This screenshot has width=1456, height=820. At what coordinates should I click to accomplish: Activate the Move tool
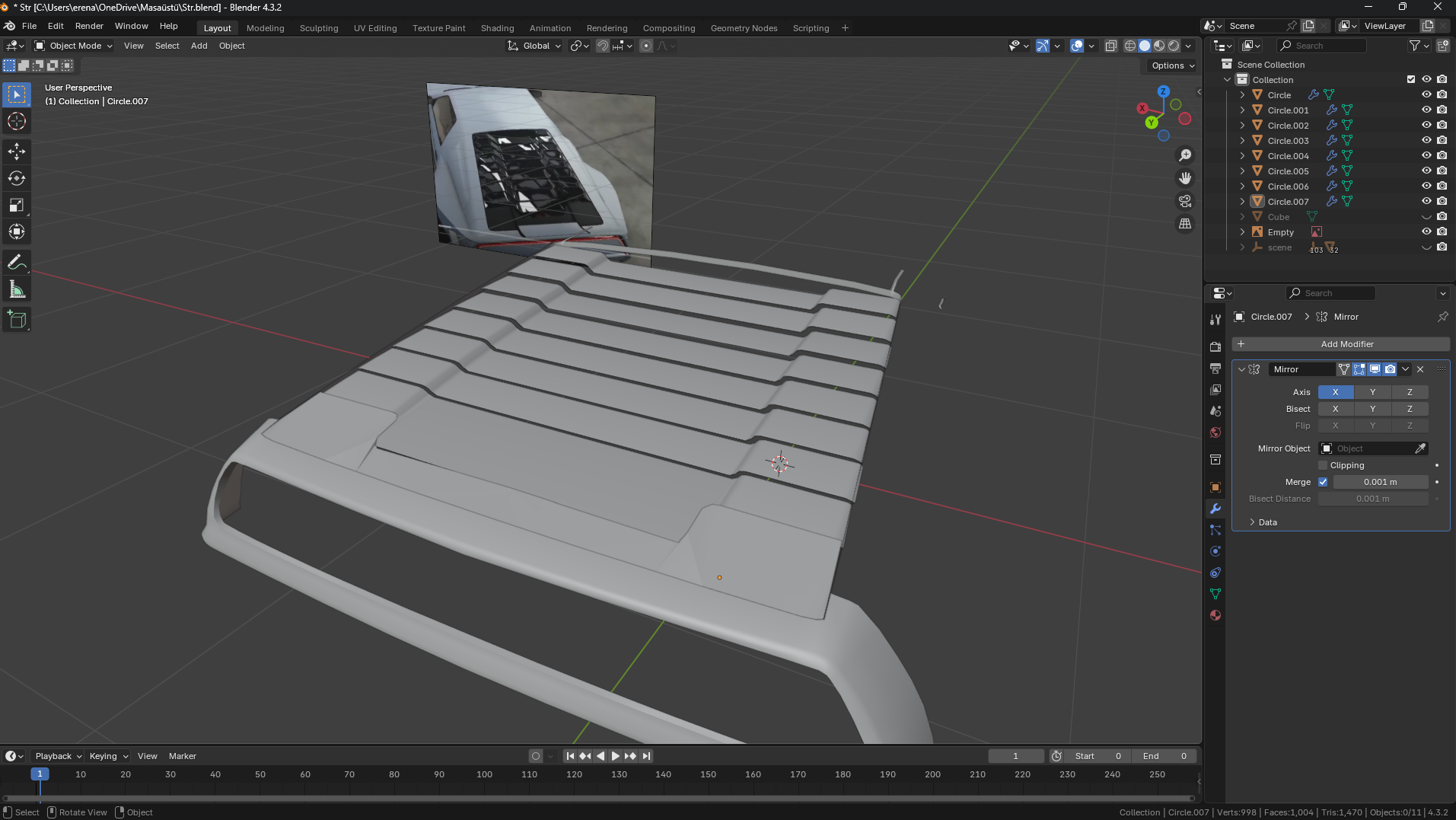(x=17, y=152)
